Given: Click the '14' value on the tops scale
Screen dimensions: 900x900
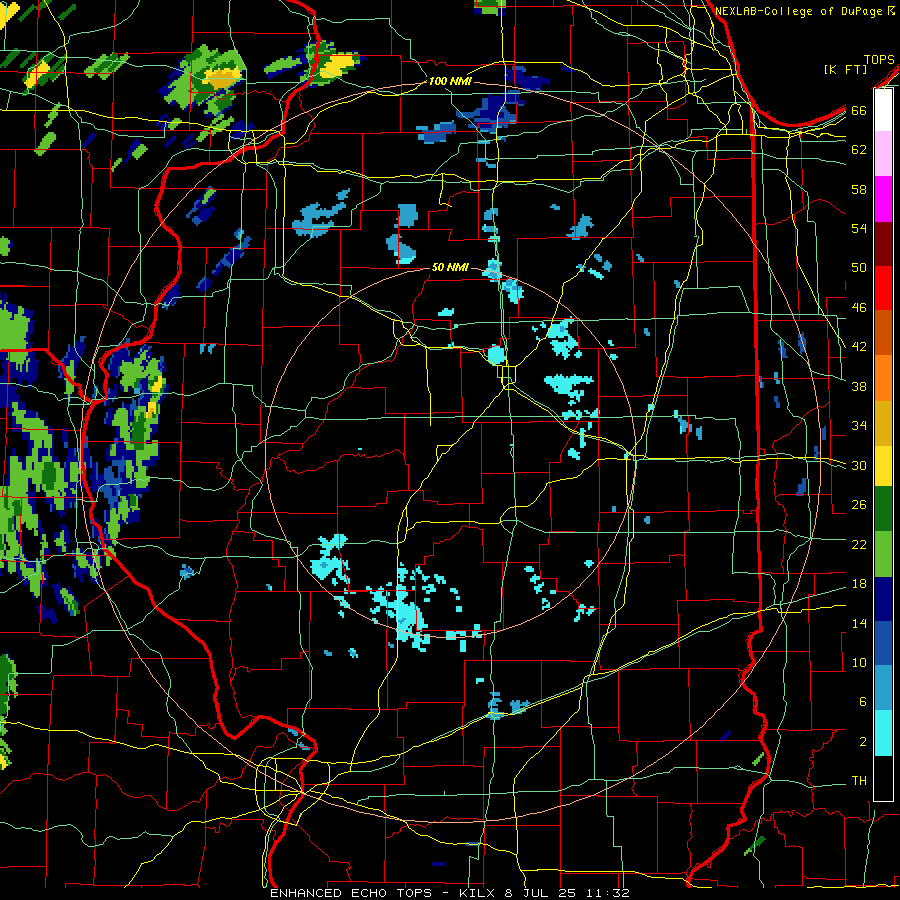Looking at the screenshot, I should pos(859,623).
